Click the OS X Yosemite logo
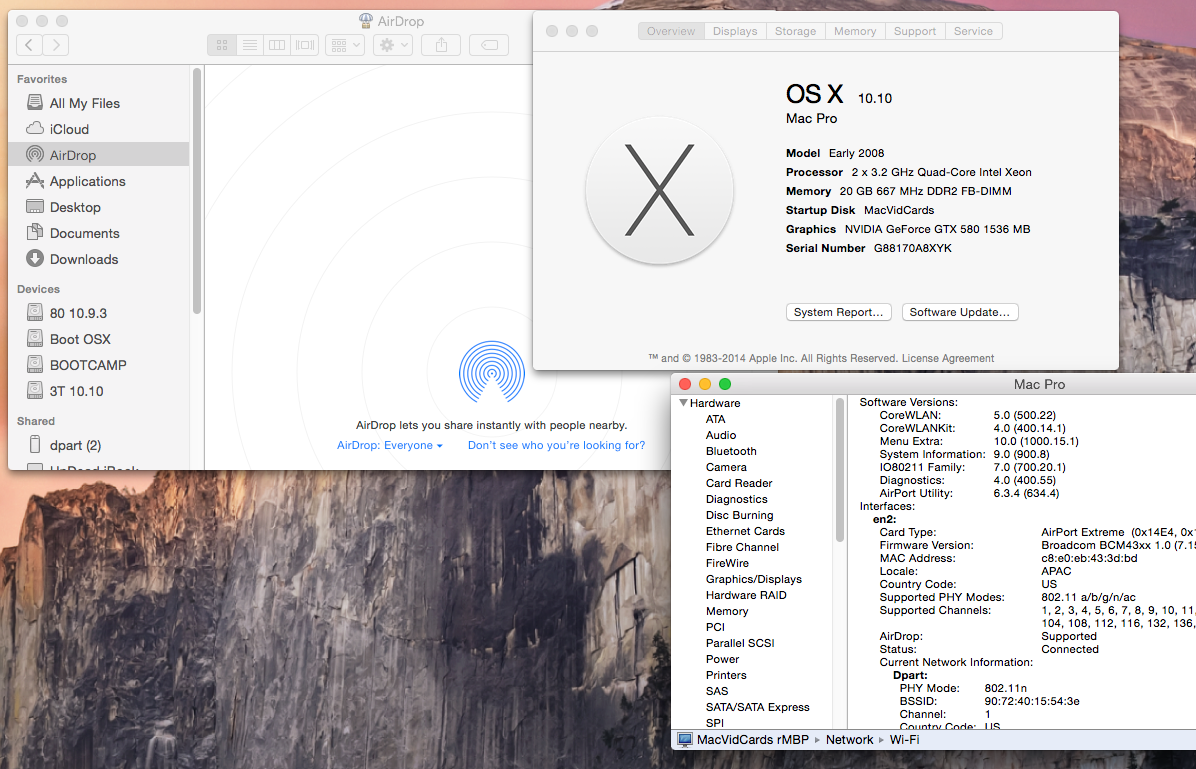Image resolution: width=1196 pixels, height=769 pixels. [660, 191]
